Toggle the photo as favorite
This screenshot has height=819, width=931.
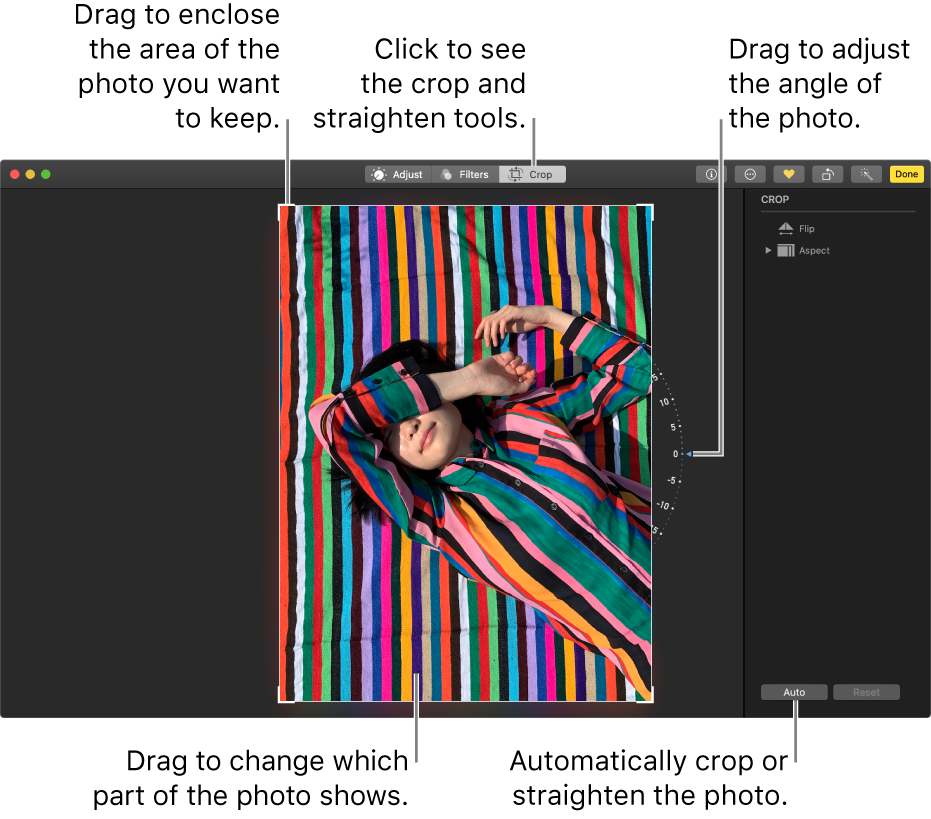click(x=789, y=174)
